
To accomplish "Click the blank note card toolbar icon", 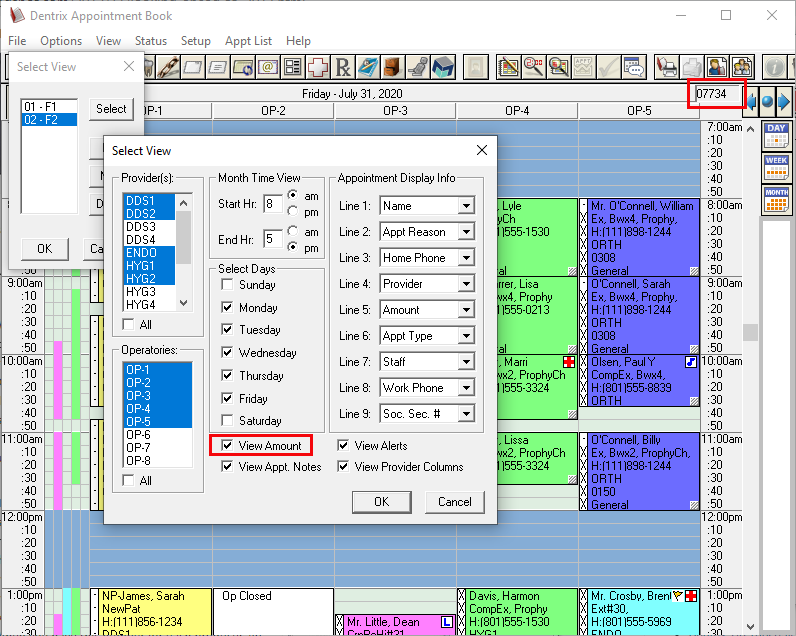I will coord(193,67).
